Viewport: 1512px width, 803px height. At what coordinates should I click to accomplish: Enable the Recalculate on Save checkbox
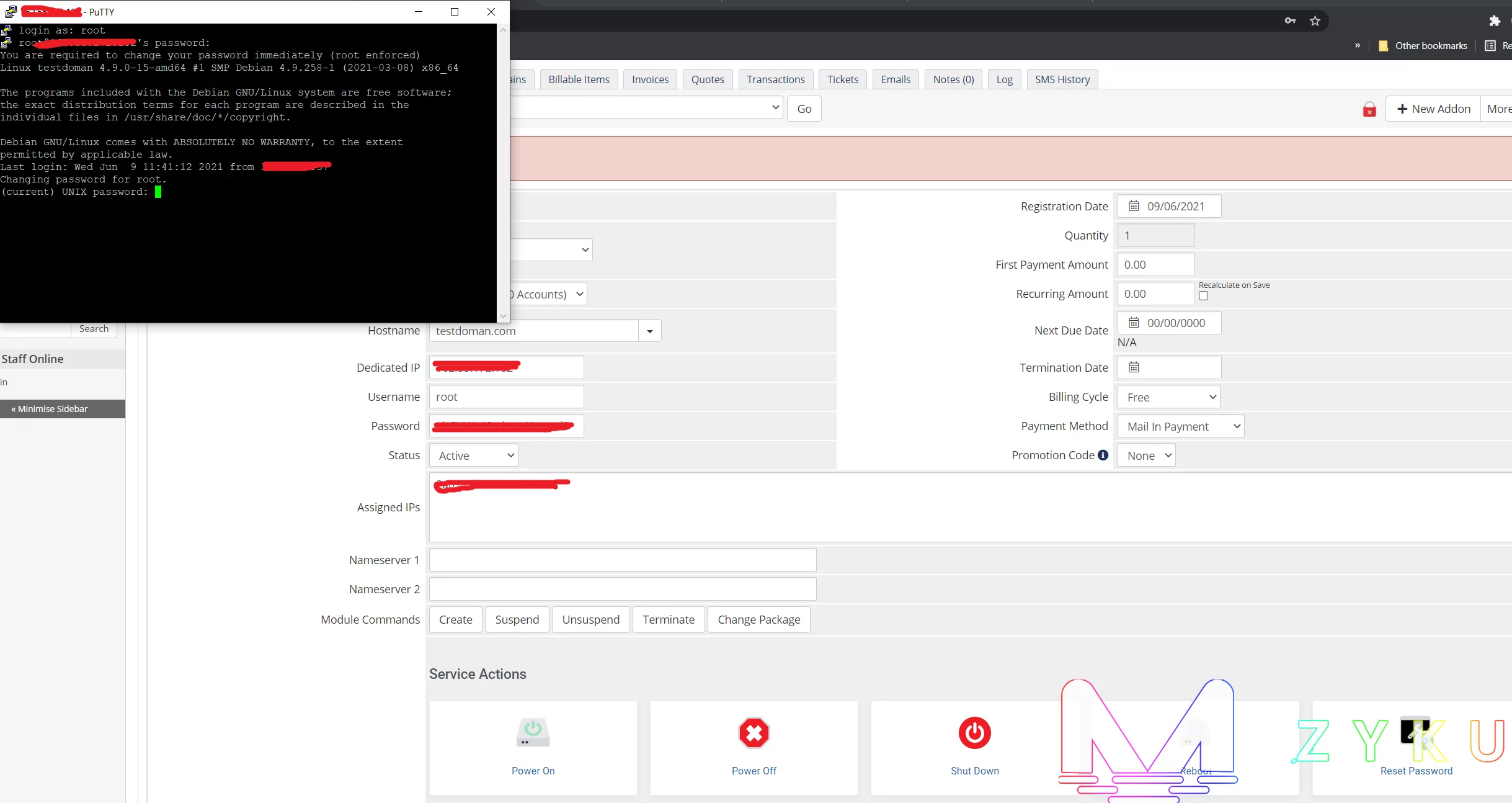[1204, 296]
